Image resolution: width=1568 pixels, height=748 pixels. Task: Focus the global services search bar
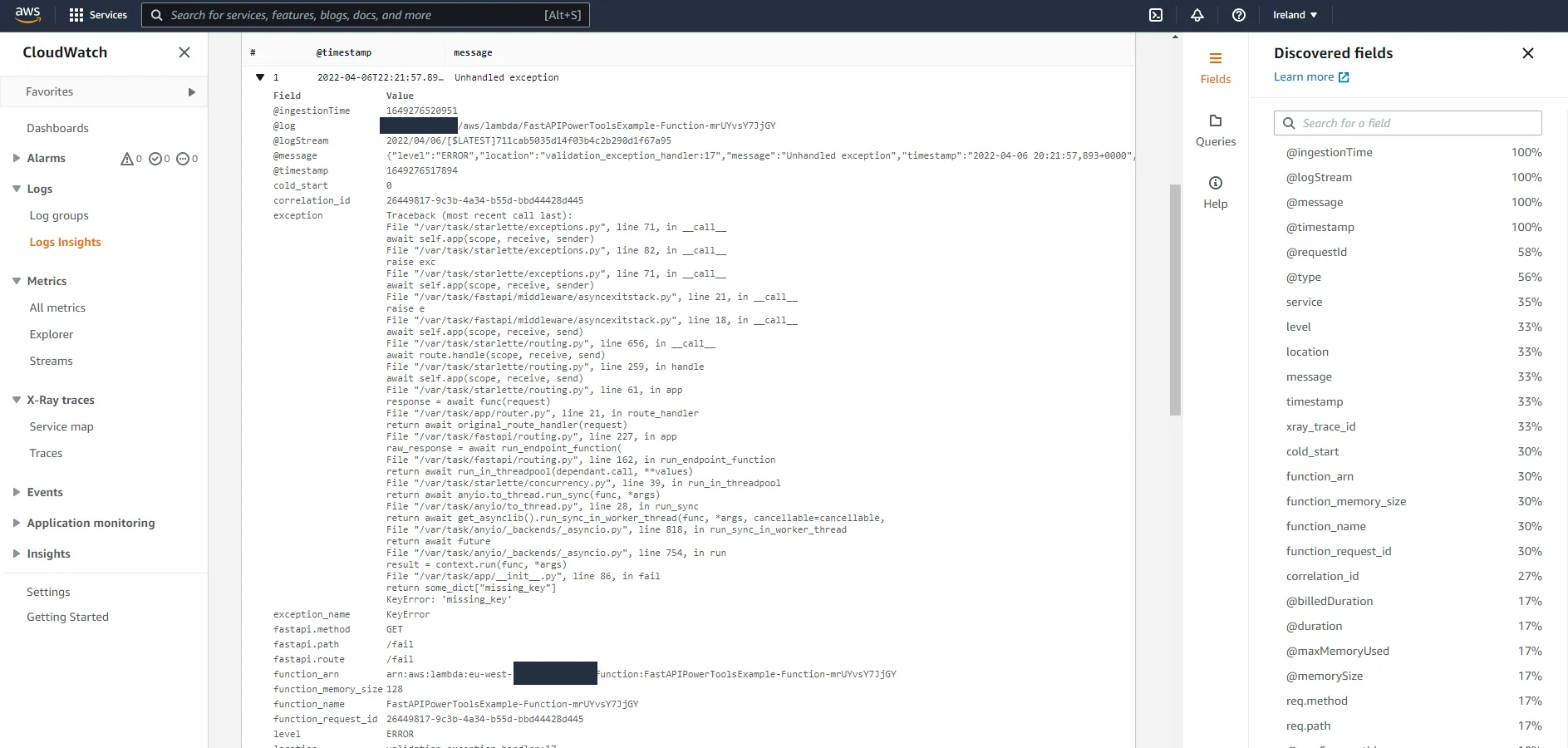pyautogui.click(x=366, y=15)
